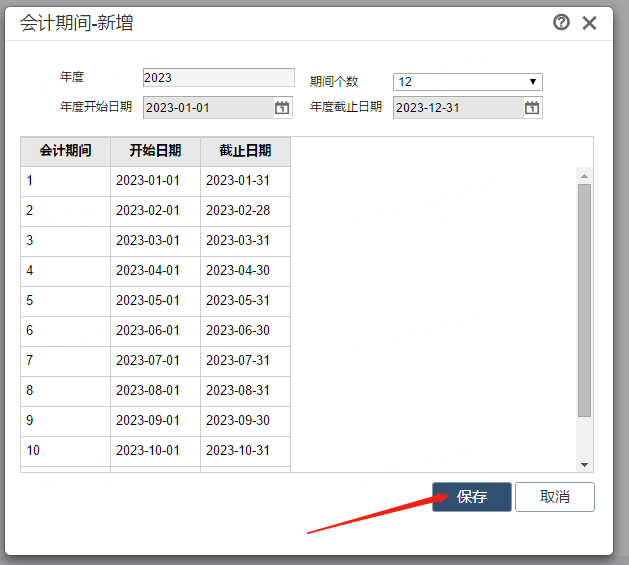629x565 pixels.
Task: Click start date 2023-08-01
Action: point(155,391)
